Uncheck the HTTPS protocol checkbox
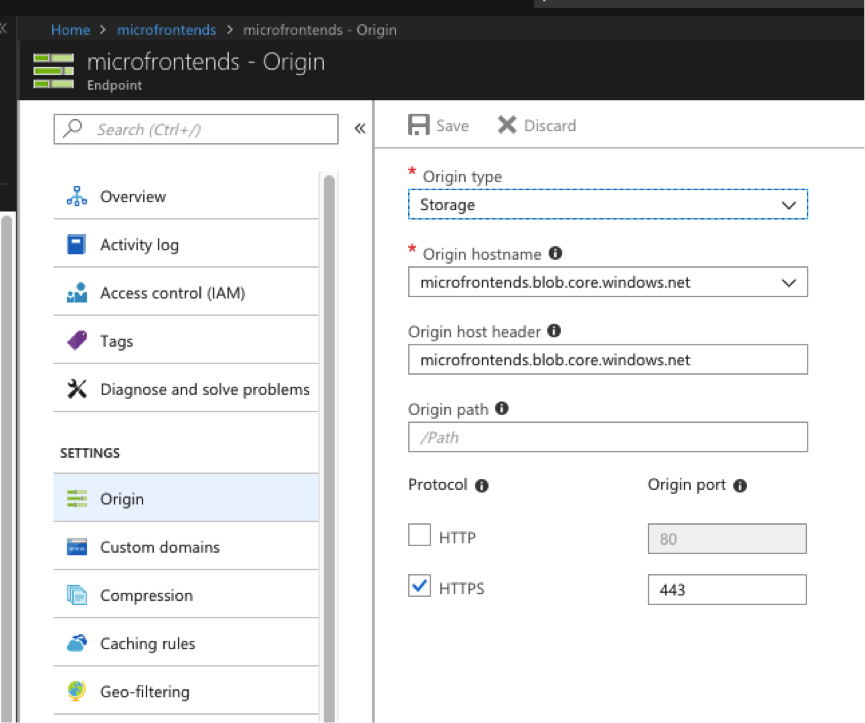This screenshot has height=723, width=865. point(419,586)
